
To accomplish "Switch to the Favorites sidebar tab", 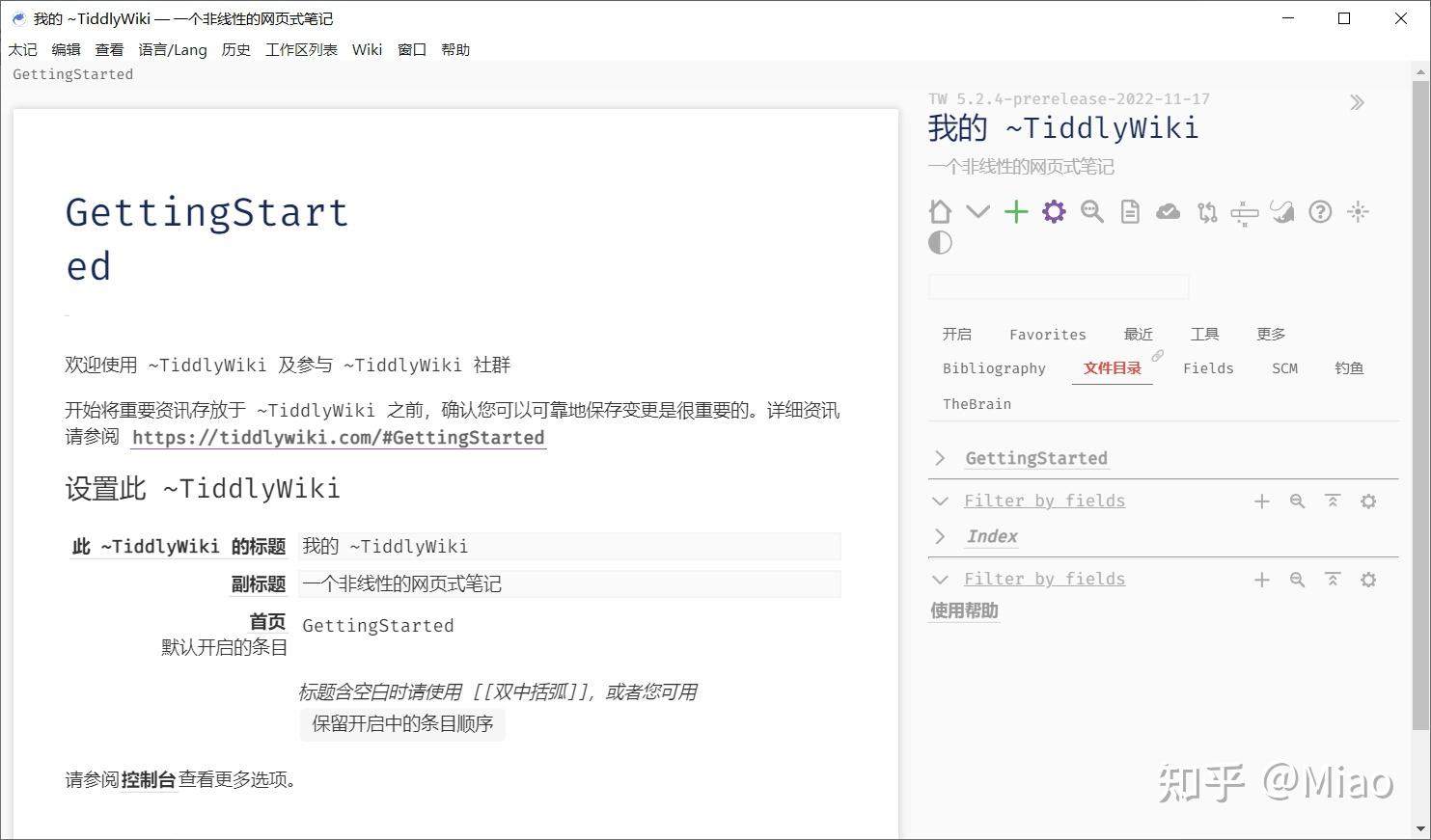I will tap(1047, 334).
